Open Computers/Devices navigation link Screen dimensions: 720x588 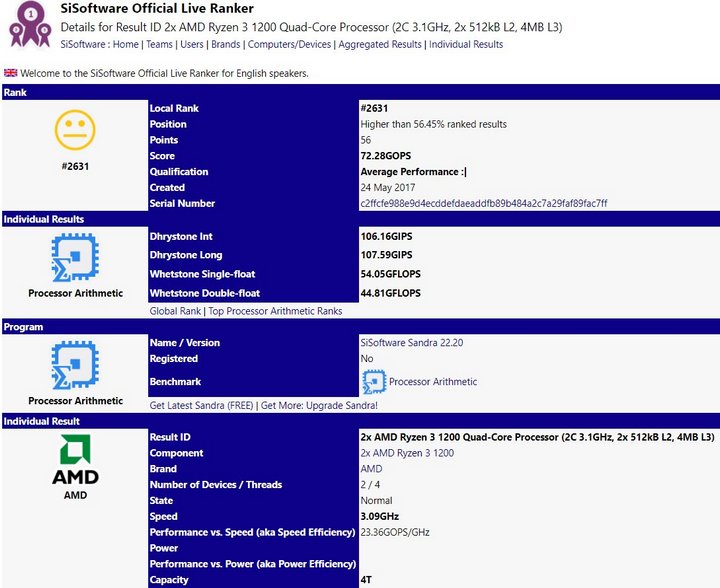(x=289, y=45)
